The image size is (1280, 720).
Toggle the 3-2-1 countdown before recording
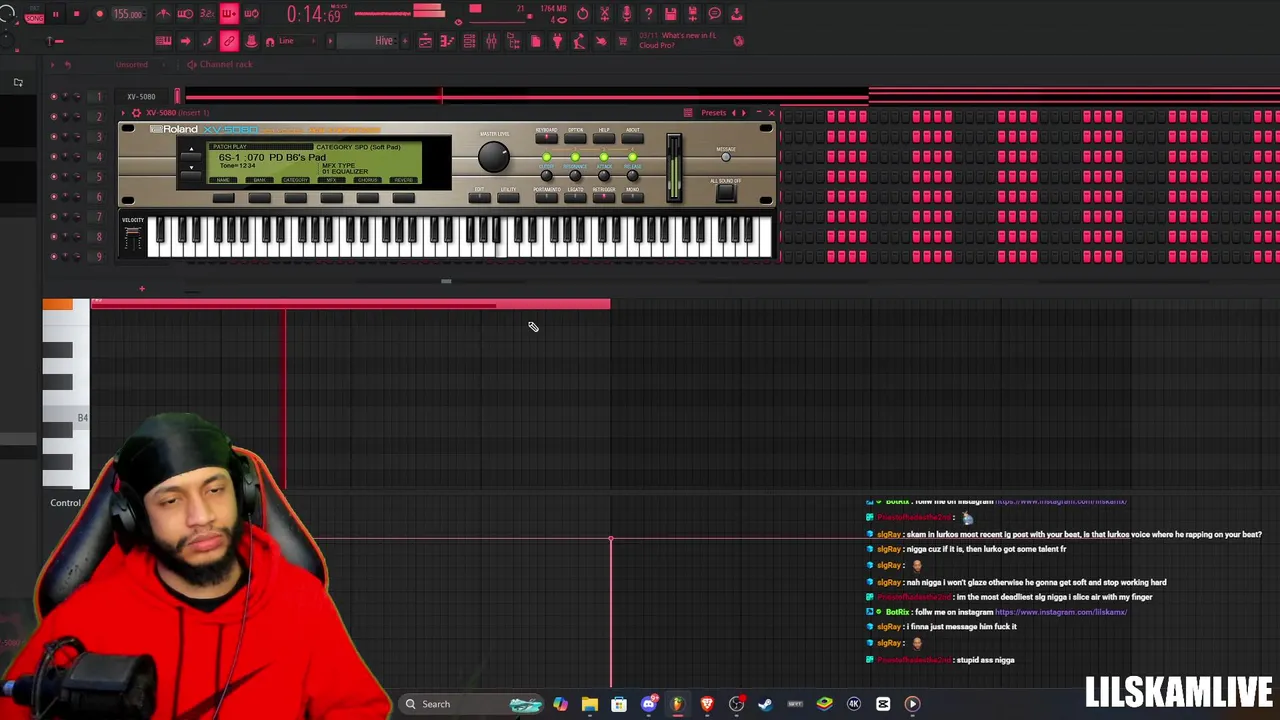pyautogui.click(x=207, y=14)
